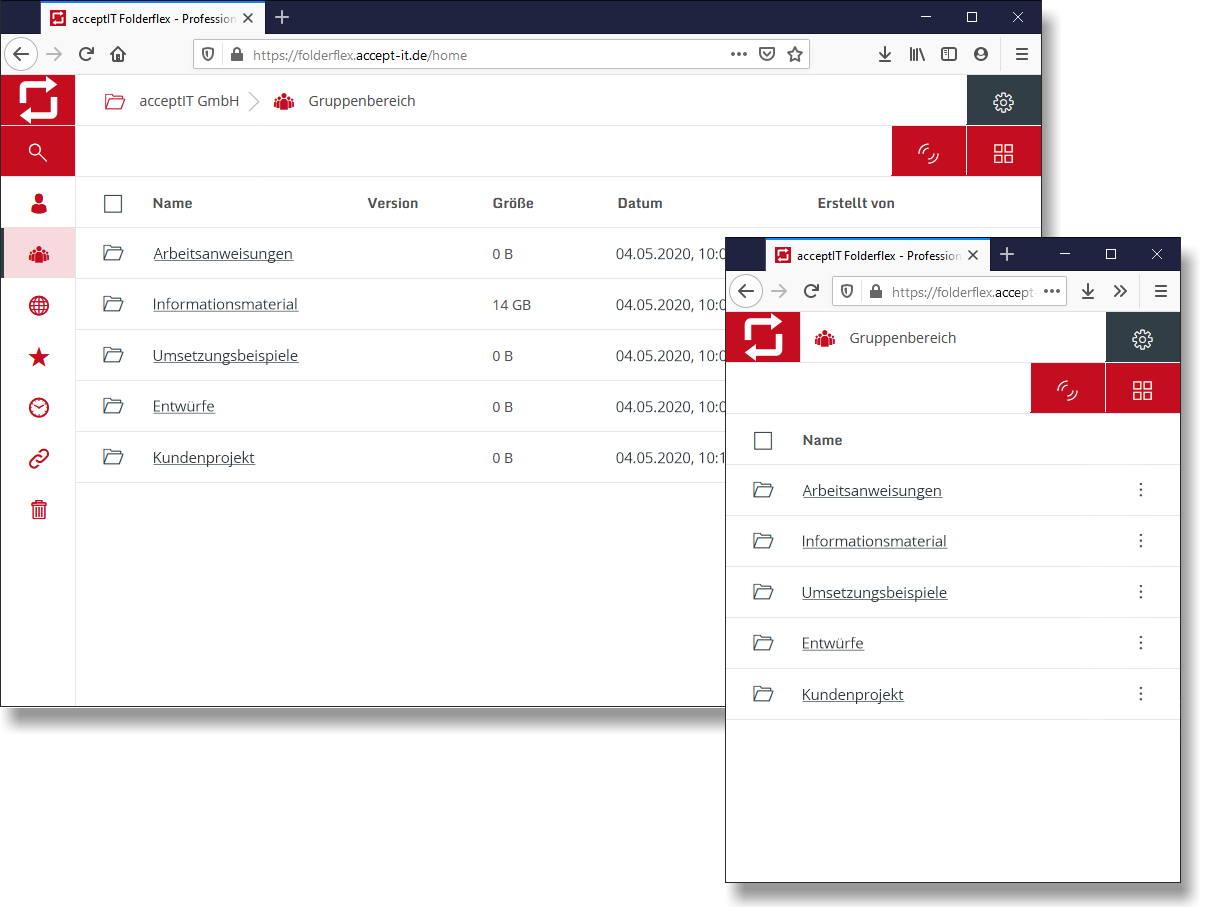Image resolution: width=1209 pixels, height=907 pixels.
Task: Open the Entwürfe folder link in small window
Action: [832, 643]
